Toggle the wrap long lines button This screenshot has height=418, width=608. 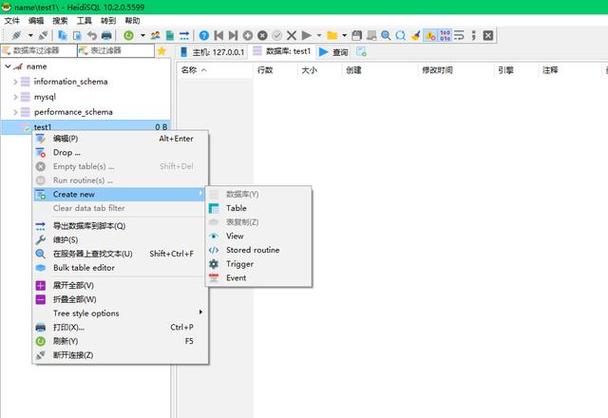(x=459, y=36)
